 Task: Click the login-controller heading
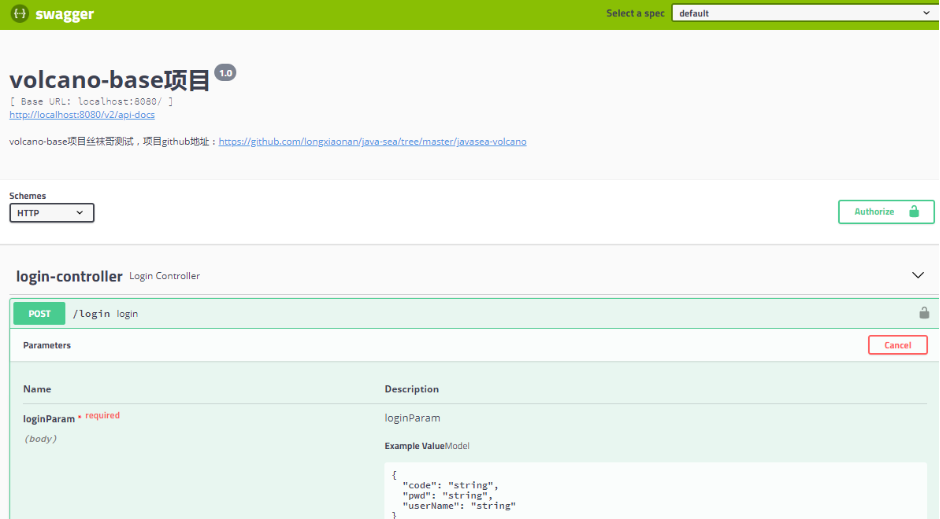coord(69,276)
